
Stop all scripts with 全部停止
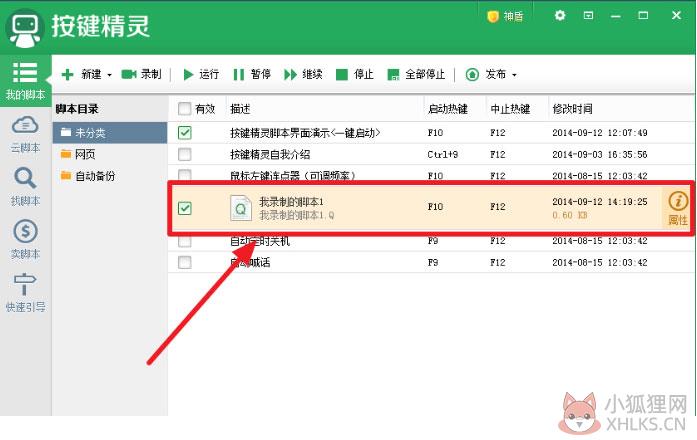click(416, 74)
